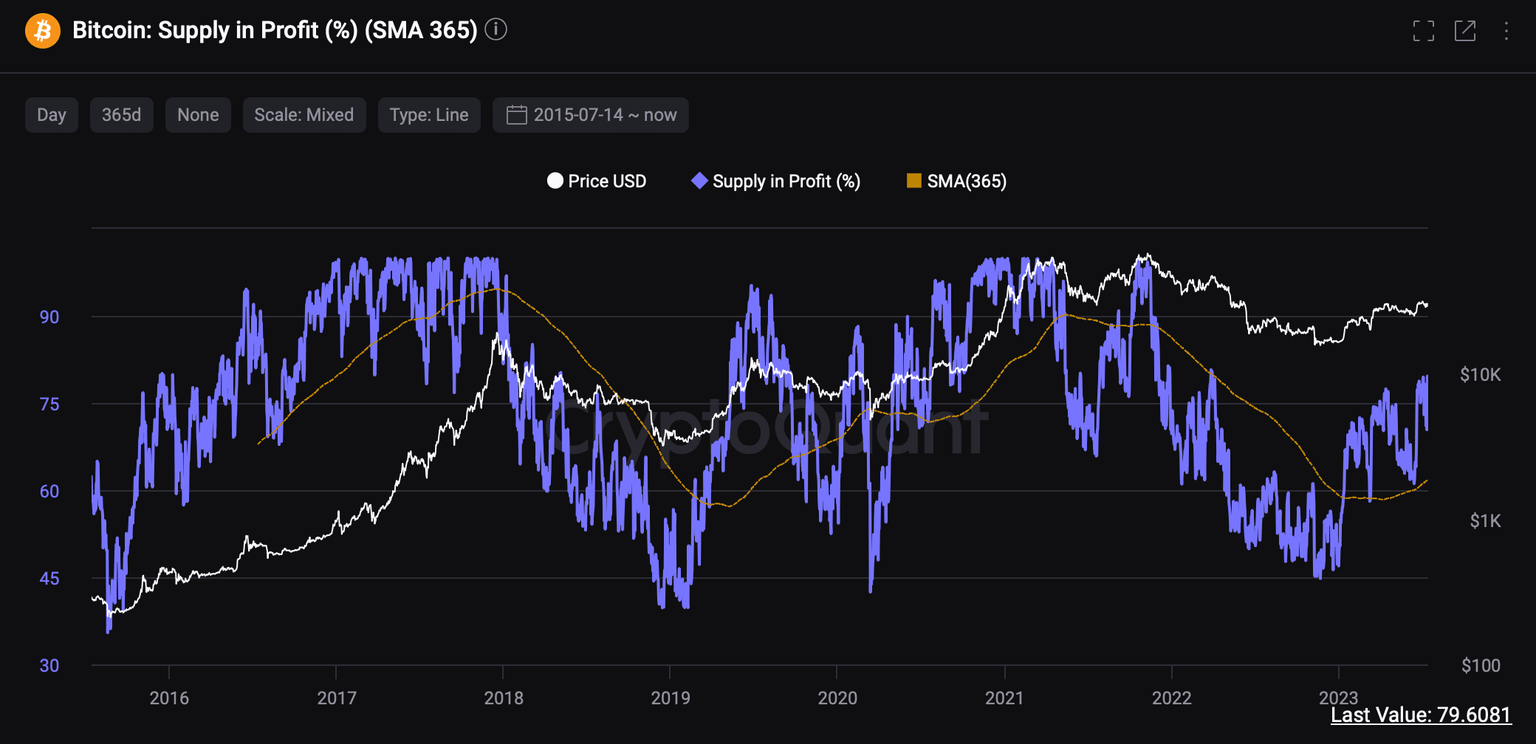Select the None option in the toolbar
Image resolution: width=1536 pixels, height=744 pixels.
coord(198,114)
